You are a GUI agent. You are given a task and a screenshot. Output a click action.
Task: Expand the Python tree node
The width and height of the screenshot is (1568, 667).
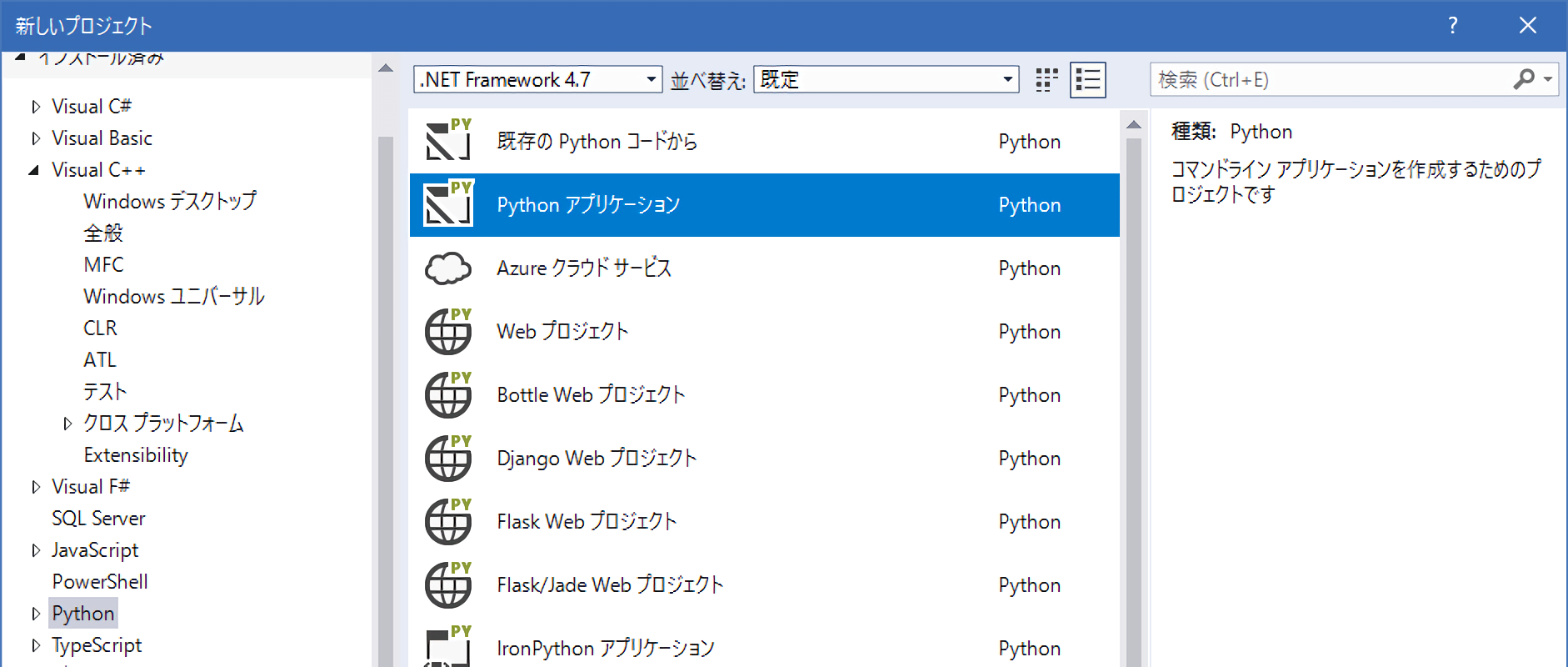click(x=35, y=614)
